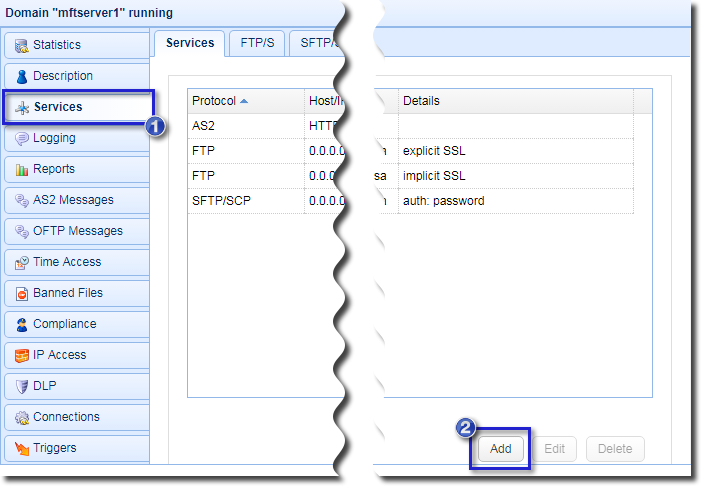Click the Banned Files icon

(21, 293)
